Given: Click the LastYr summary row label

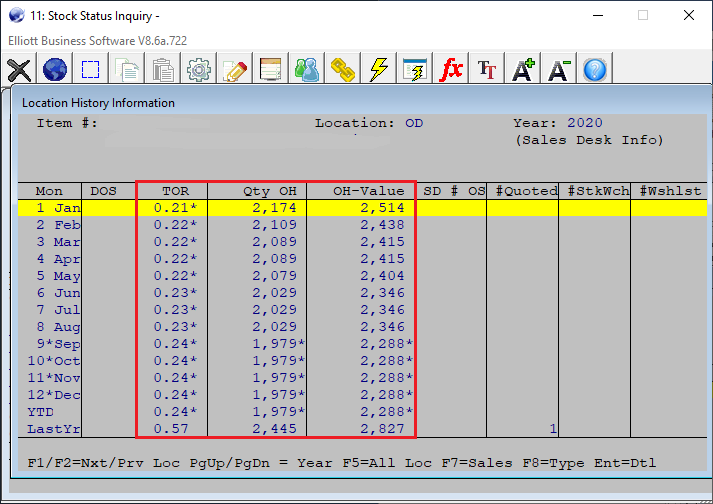Looking at the screenshot, I should tap(54, 429).
